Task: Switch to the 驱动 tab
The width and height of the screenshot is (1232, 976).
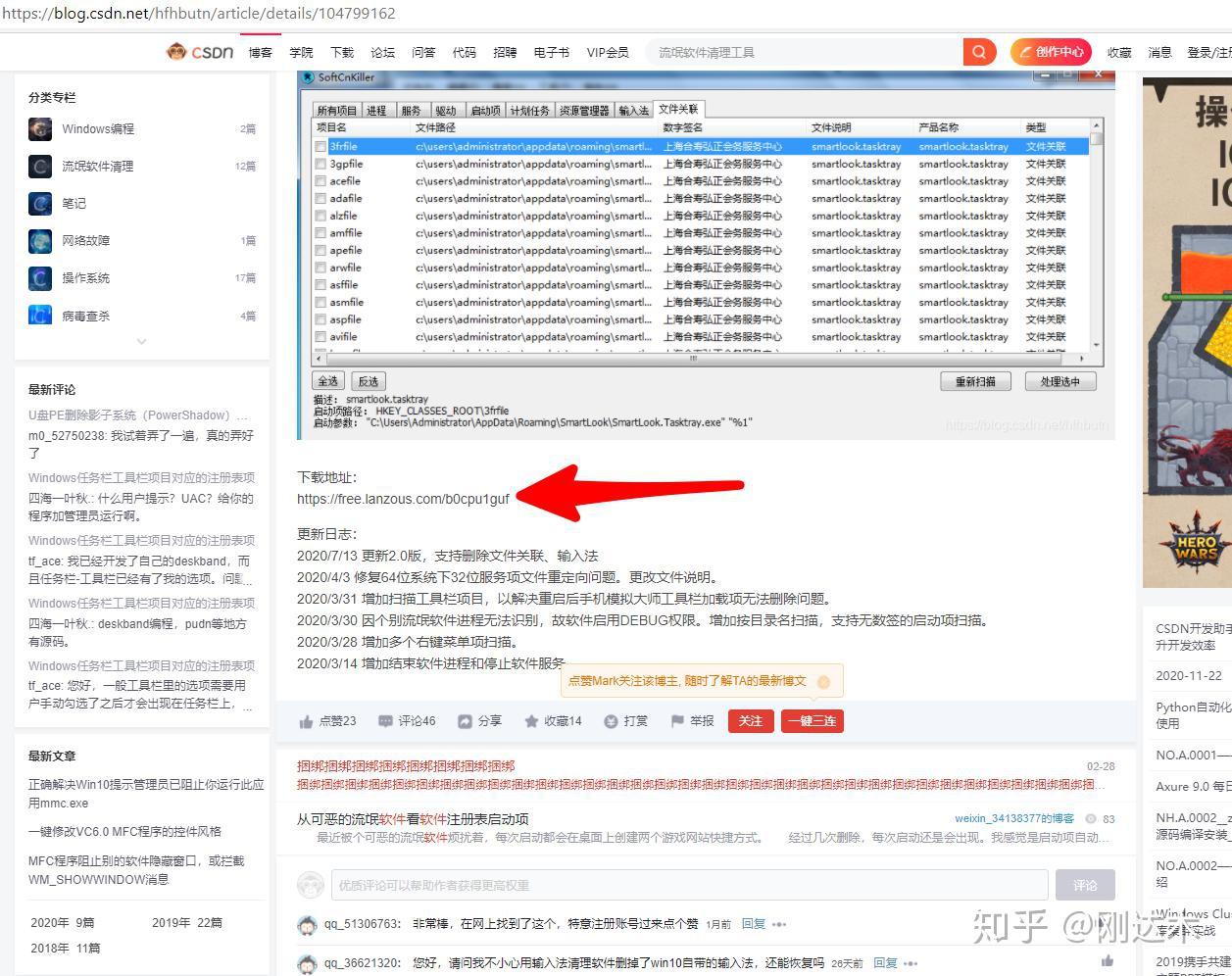Action: tap(446, 111)
